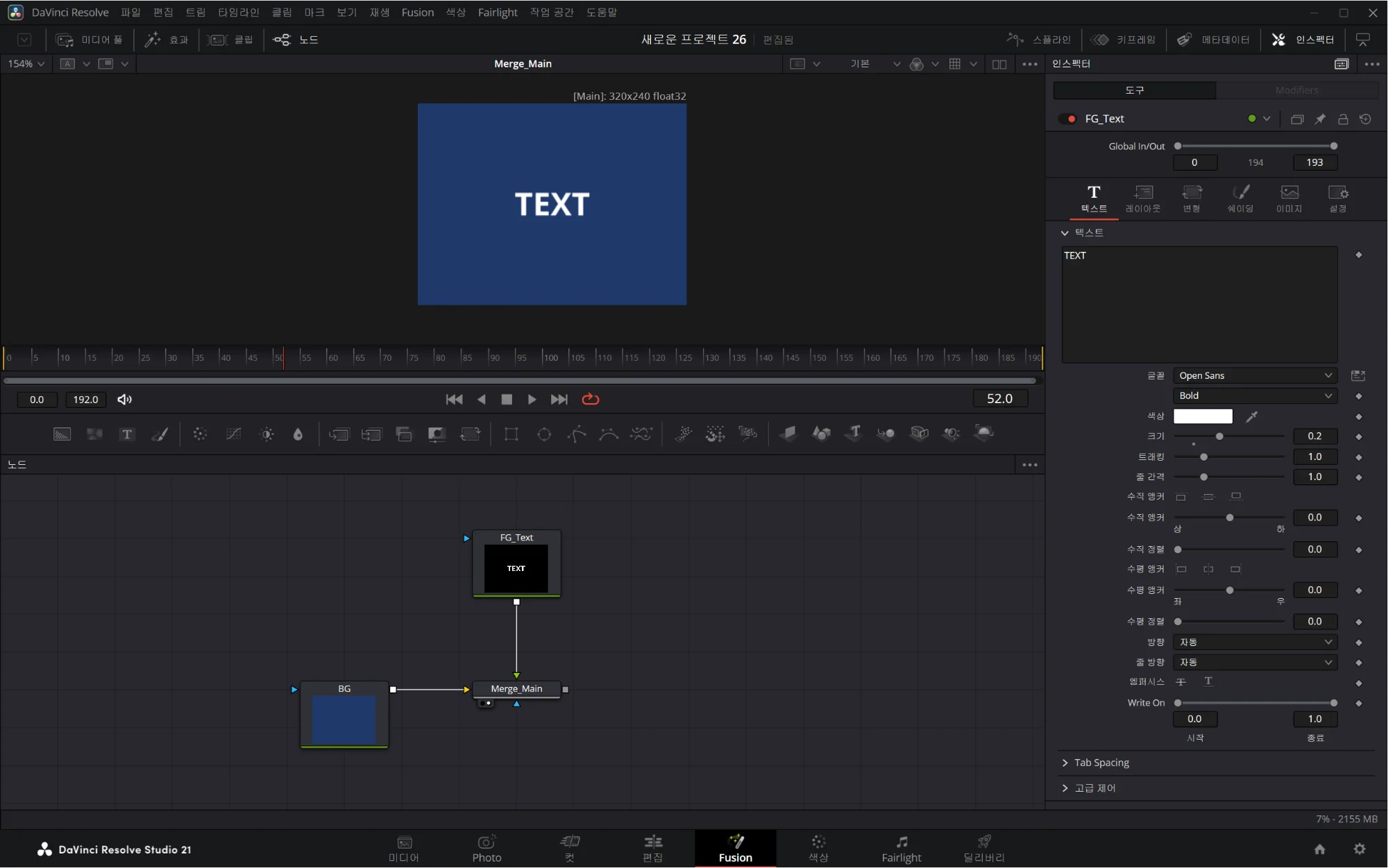
Task: Click the white text color swatch
Action: [x=1203, y=416]
